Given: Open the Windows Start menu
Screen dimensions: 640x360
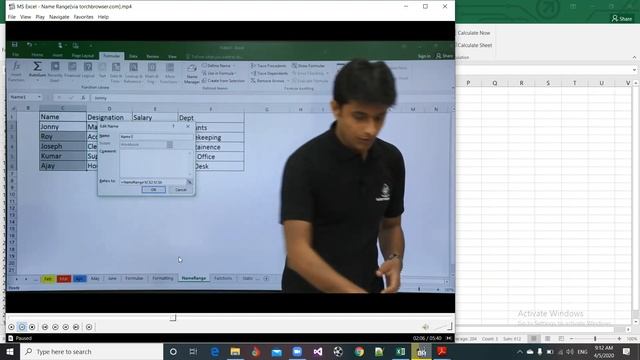Looking at the screenshot, I should (x=10, y=351).
